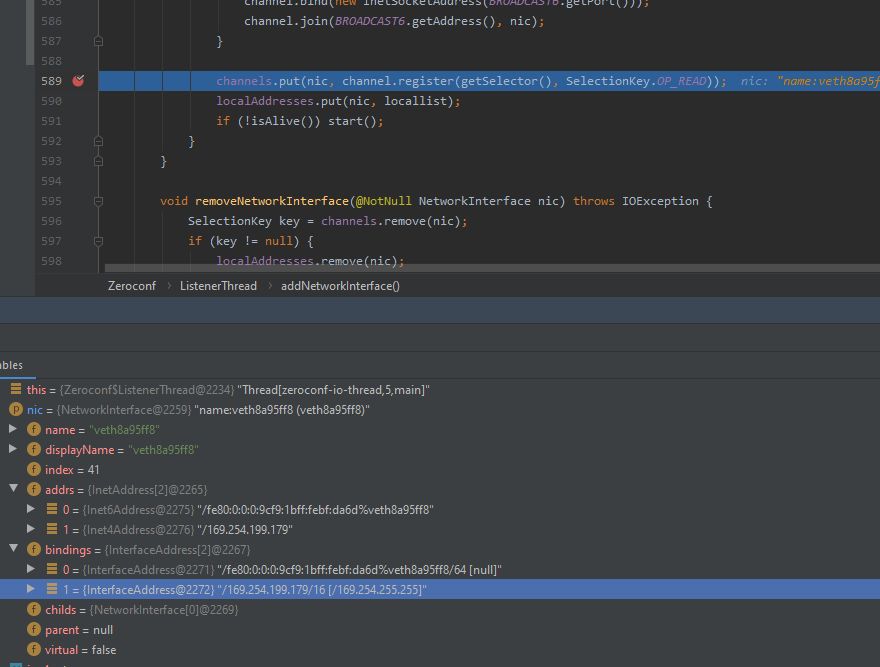Click the verified breakpoint icon on line 589
Screen dimensions: 880x667
78,81
